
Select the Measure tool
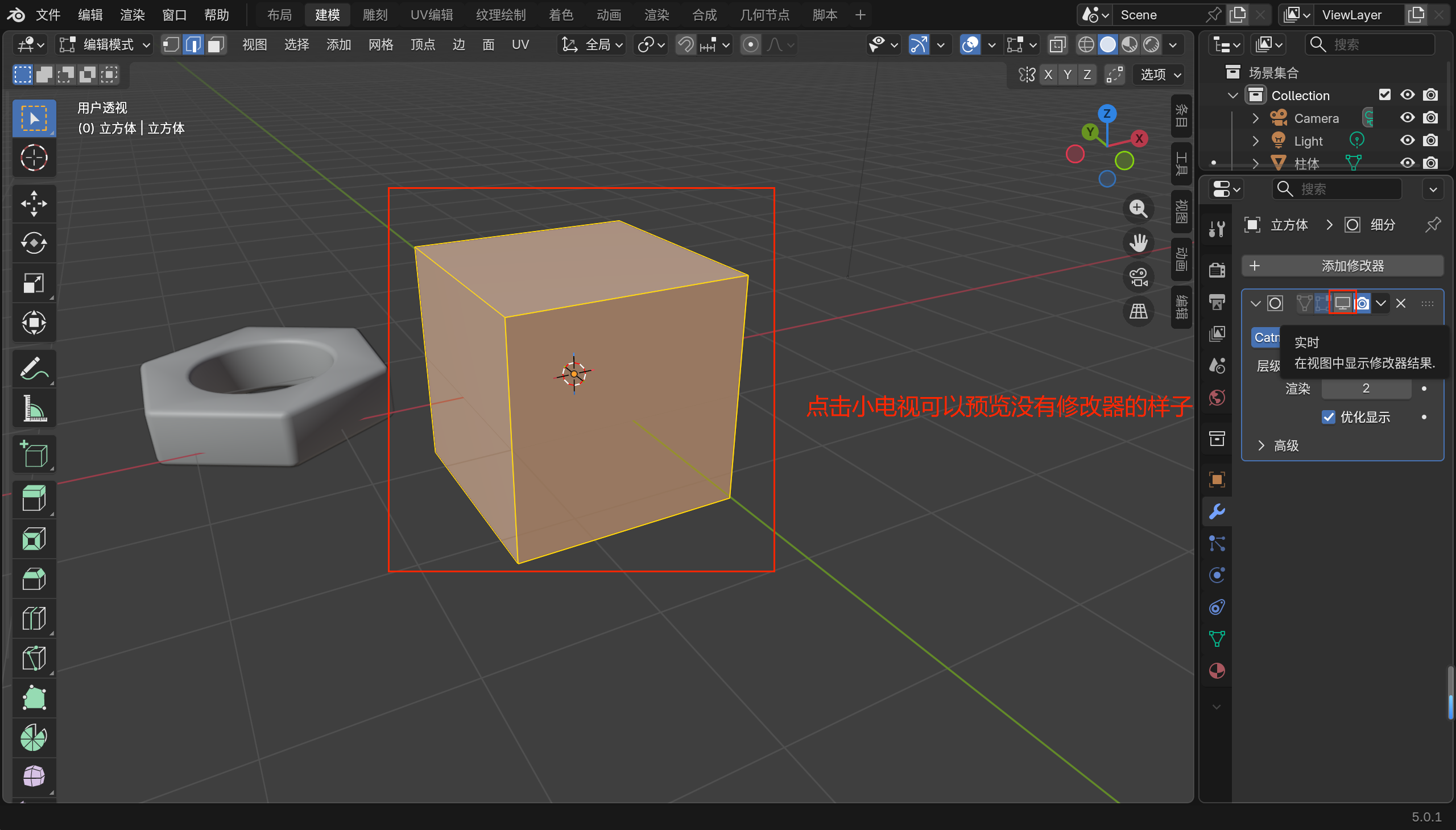click(x=34, y=408)
